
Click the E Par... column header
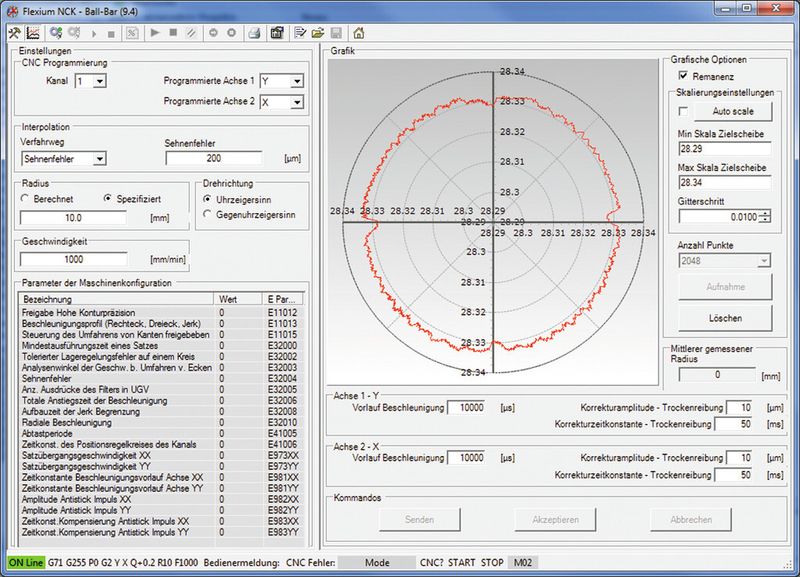282,299
